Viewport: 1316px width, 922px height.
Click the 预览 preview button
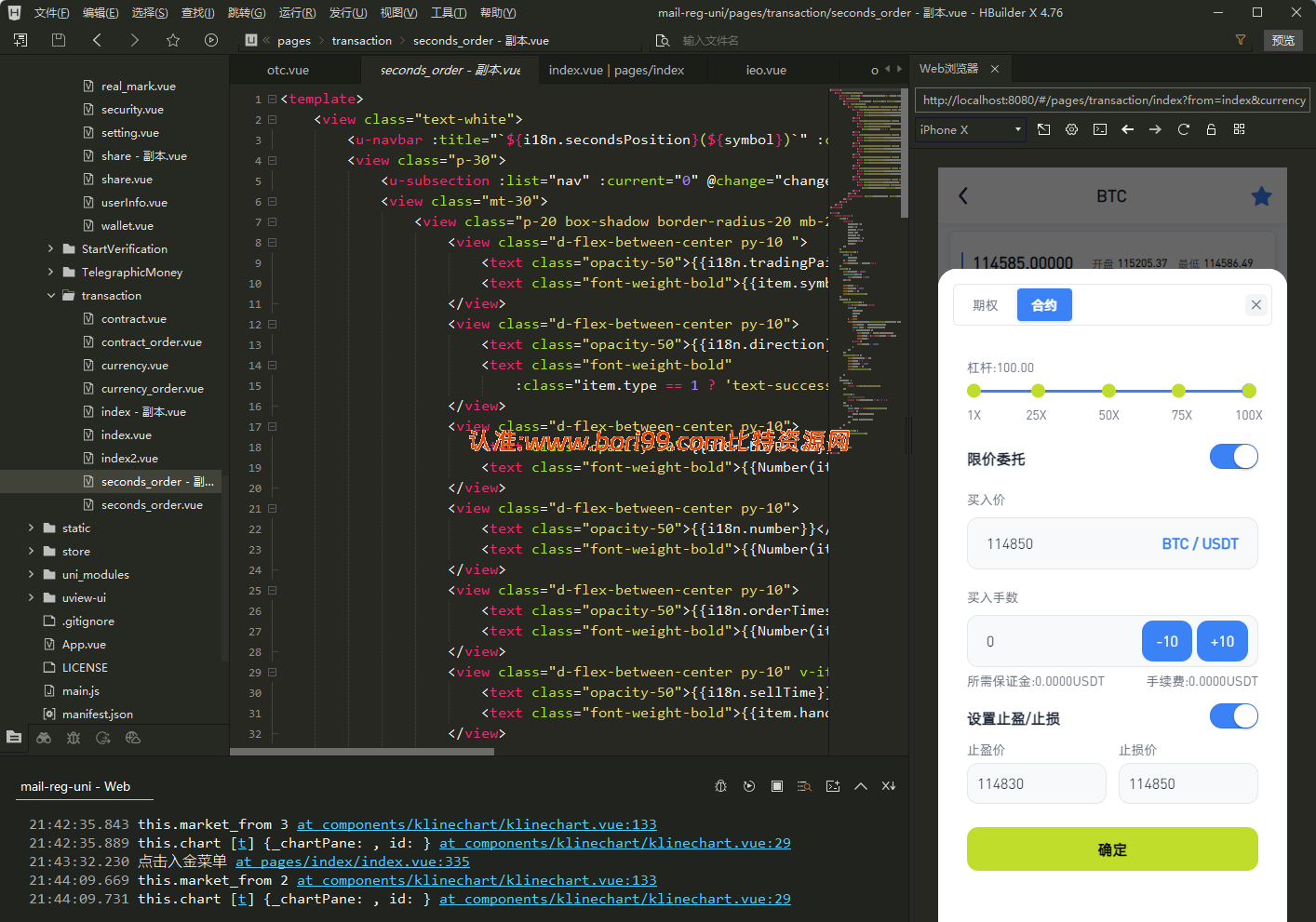point(1283,40)
